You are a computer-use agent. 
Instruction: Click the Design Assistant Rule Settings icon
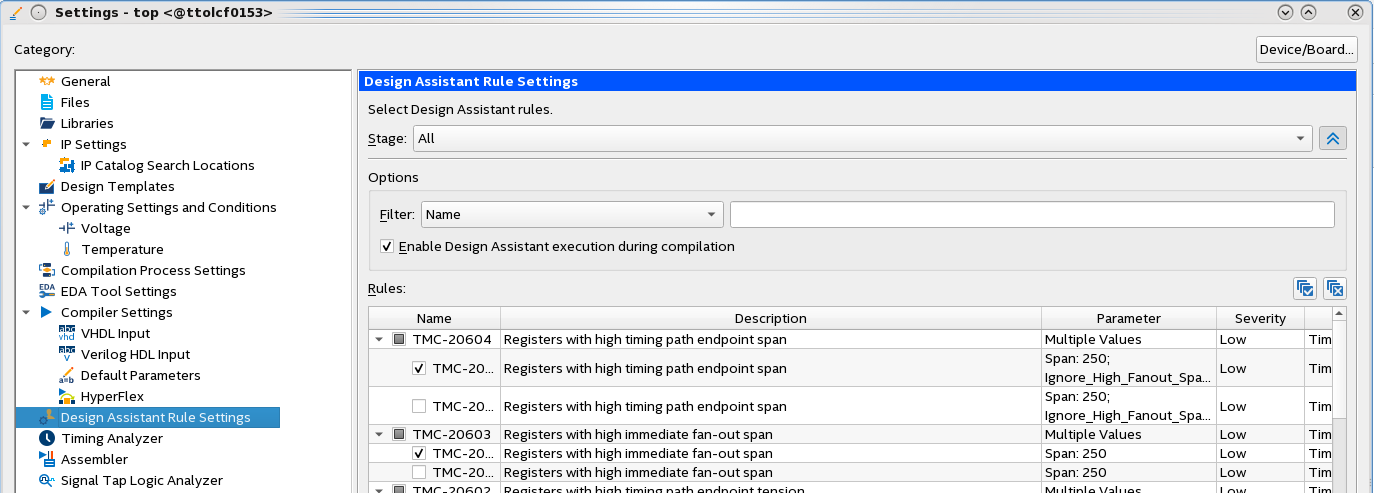coord(46,417)
